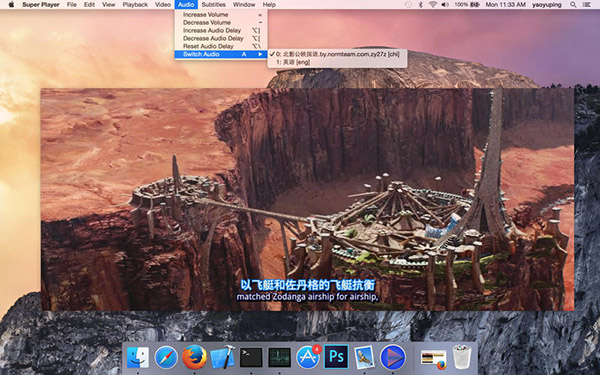Select Reset Audio Delay
The width and height of the screenshot is (600, 375).
221,46
